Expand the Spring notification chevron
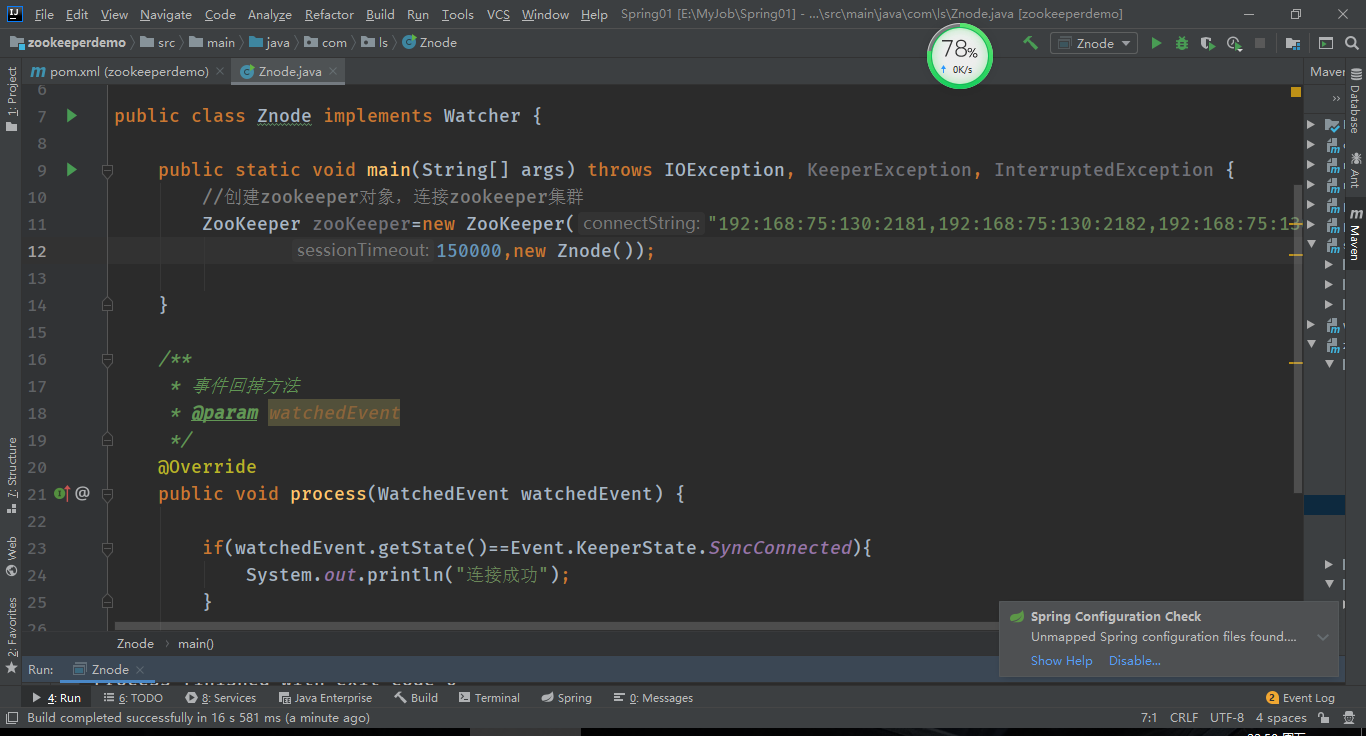Viewport: 1366px width, 736px height. point(1323,638)
